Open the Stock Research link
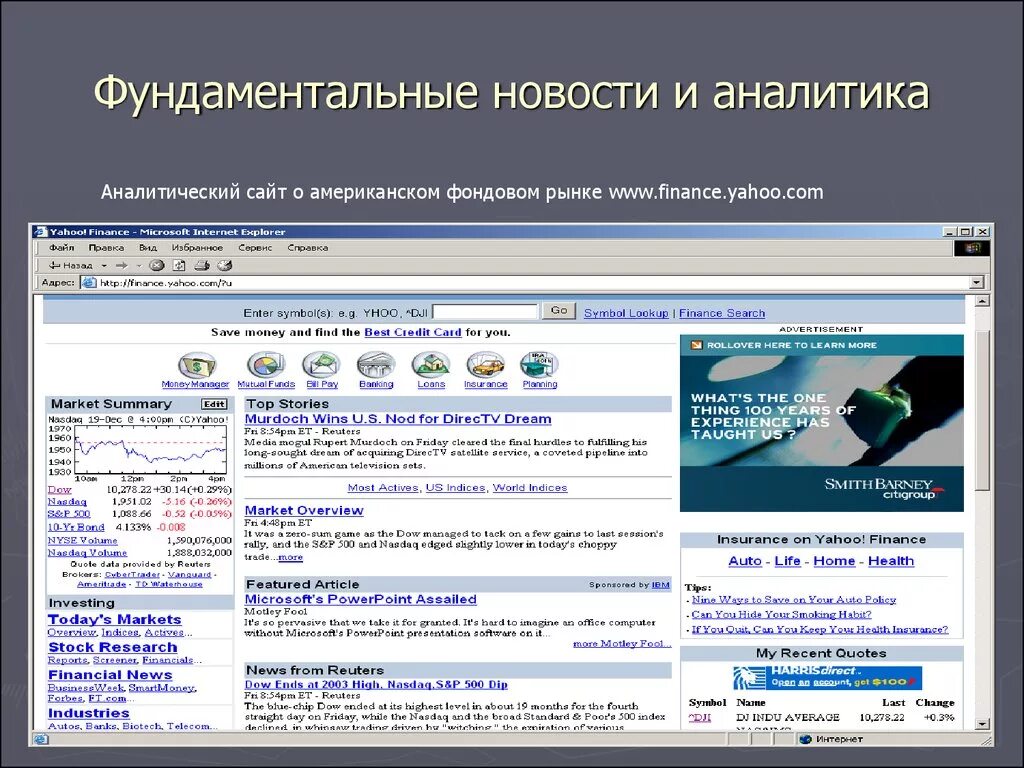The width and height of the screenshot is (1024, 768). 112,648
